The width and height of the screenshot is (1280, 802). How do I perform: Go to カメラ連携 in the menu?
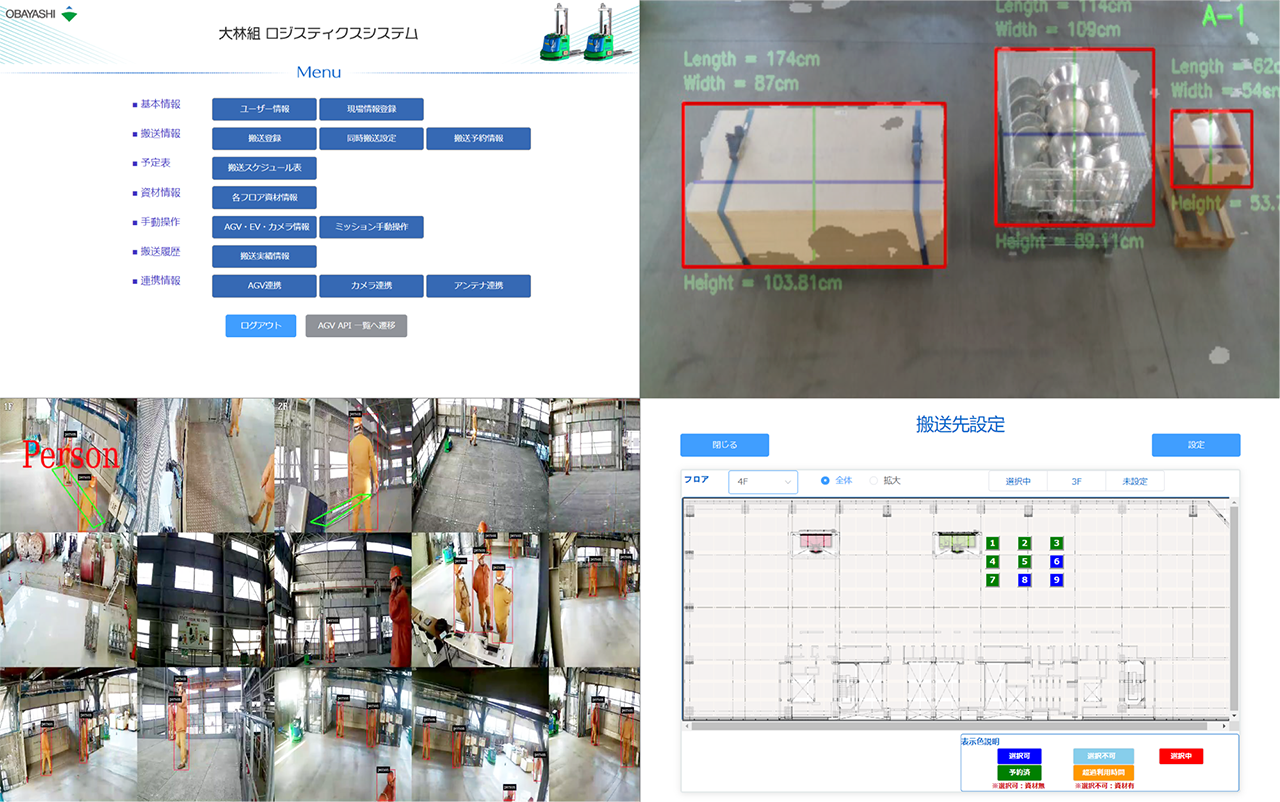coord(371,286)
